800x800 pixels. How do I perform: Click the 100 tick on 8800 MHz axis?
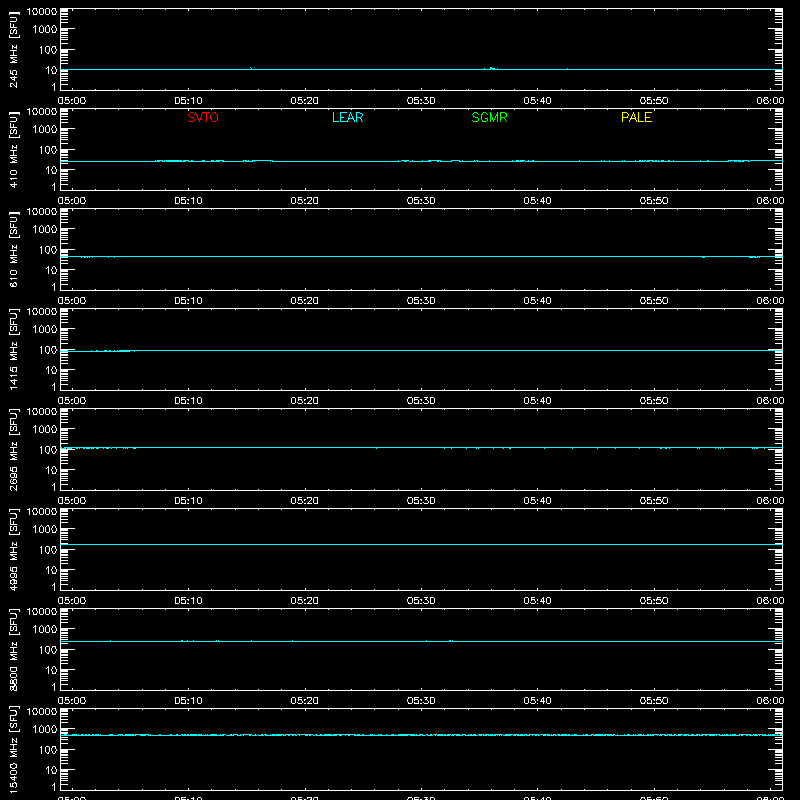coord(48,650)
